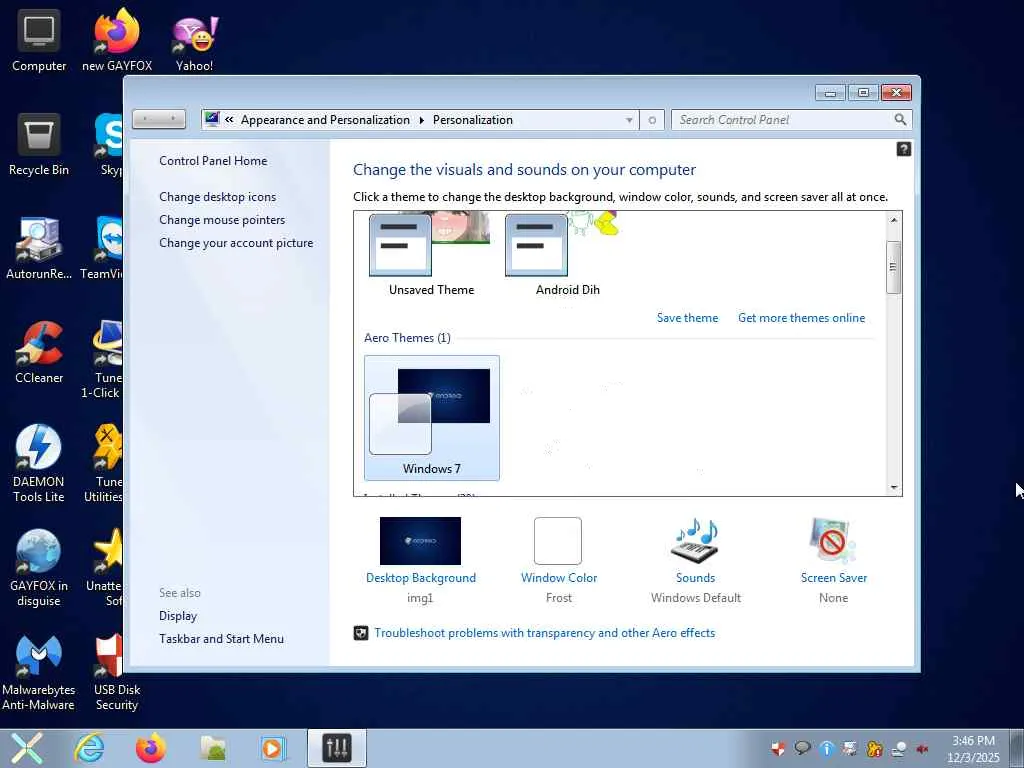Select the Windows 7 Aero theme
Screen dimensions: 1024x768
(x=432, y=418)
